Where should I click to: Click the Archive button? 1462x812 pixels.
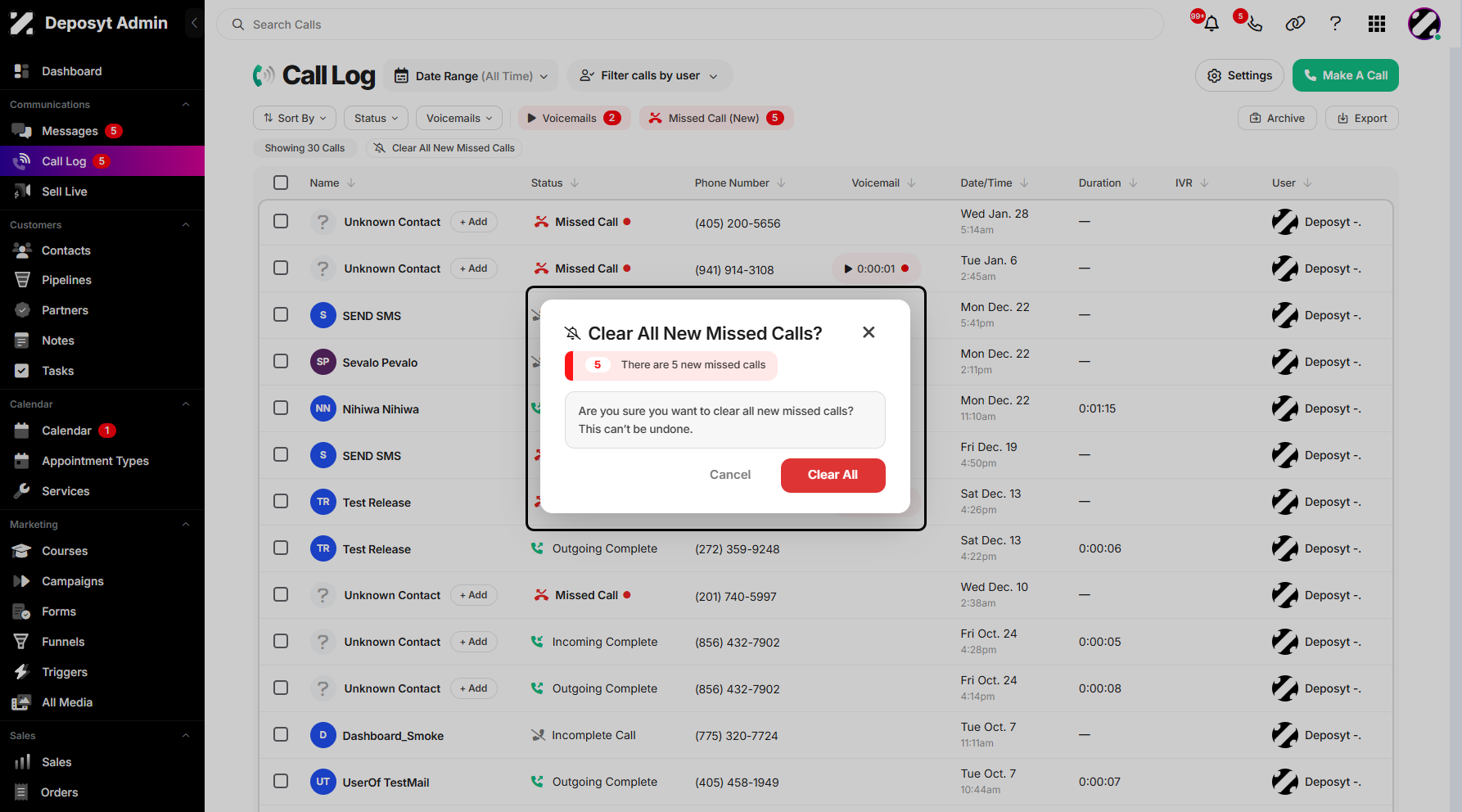[1277, 118]
